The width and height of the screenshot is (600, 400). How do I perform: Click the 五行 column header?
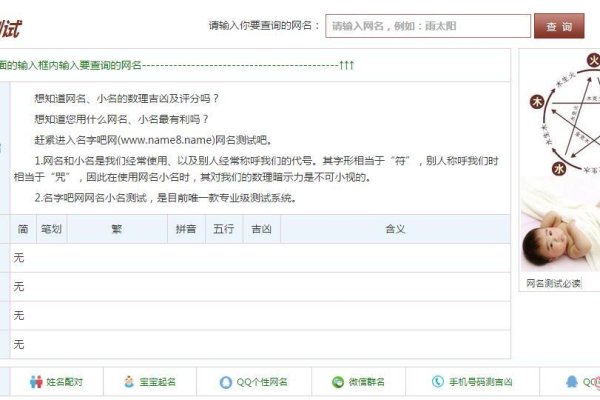tap(224, 229)
